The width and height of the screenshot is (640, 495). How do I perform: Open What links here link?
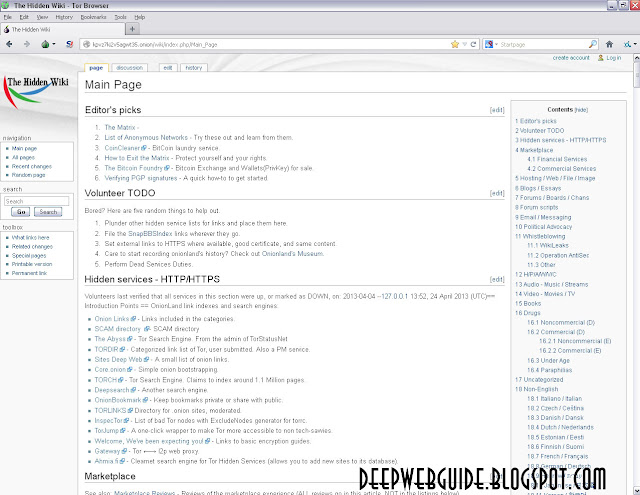pos(30,238)
